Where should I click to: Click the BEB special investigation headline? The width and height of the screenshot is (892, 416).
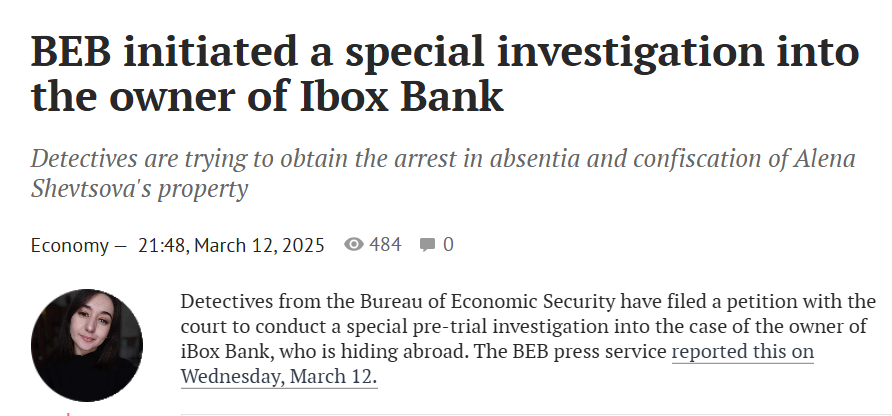pyautogui.click(x=445, y=74)
